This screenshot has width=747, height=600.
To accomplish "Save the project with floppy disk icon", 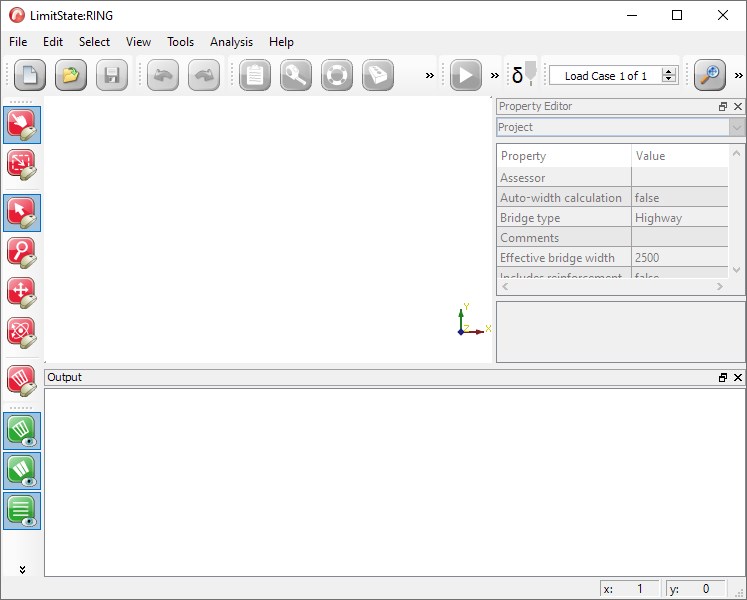I will [112, 75].
